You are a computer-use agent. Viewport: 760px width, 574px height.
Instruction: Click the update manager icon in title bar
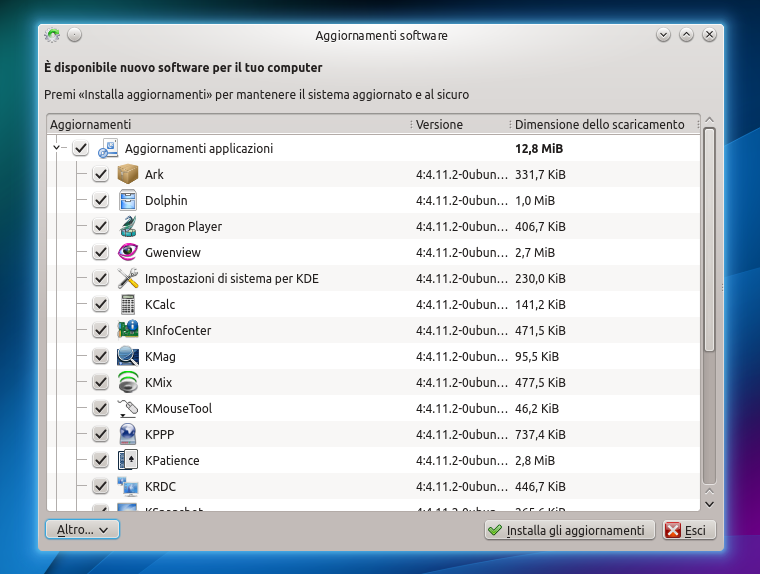52,35
